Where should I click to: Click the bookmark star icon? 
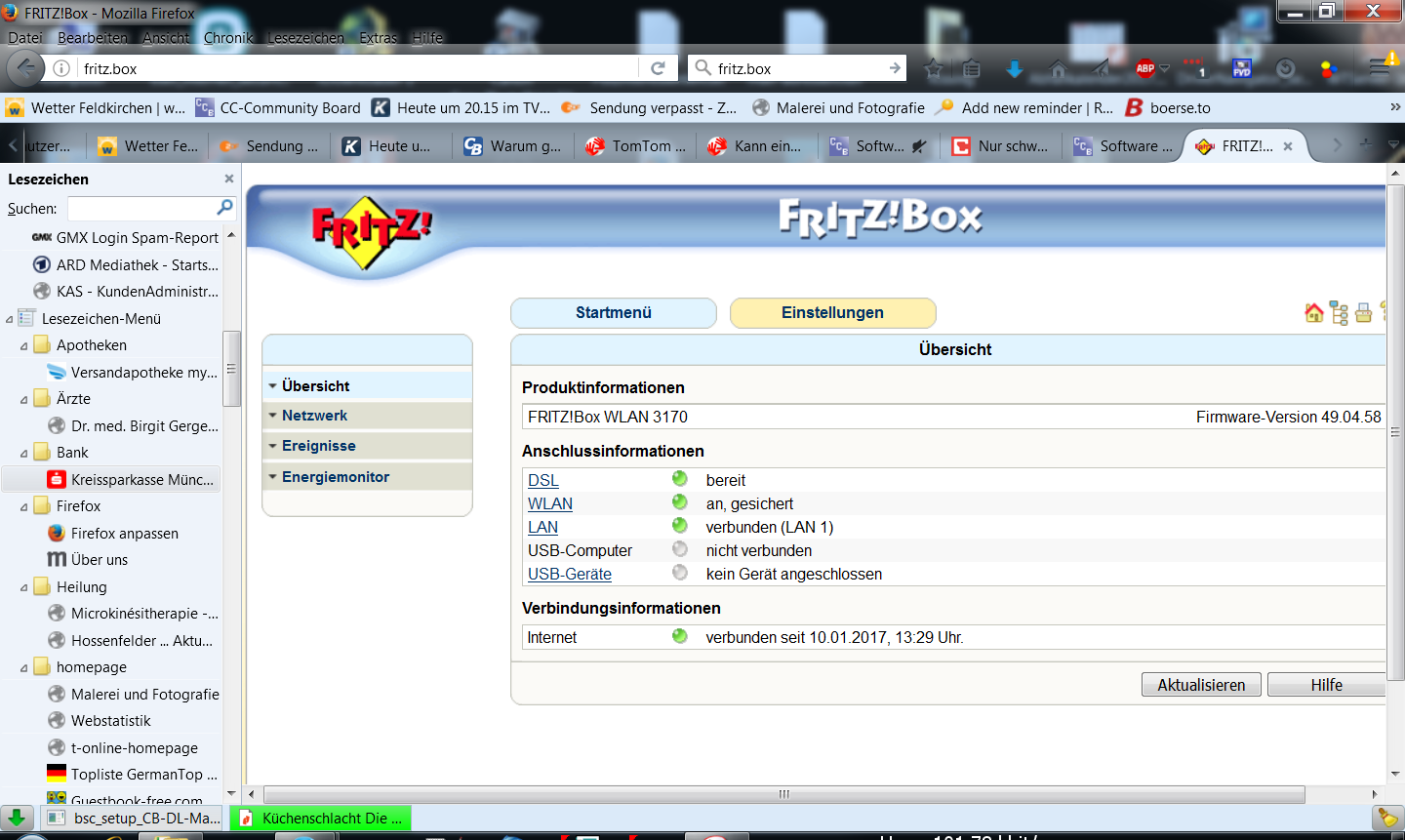click(x=934, y=68)
